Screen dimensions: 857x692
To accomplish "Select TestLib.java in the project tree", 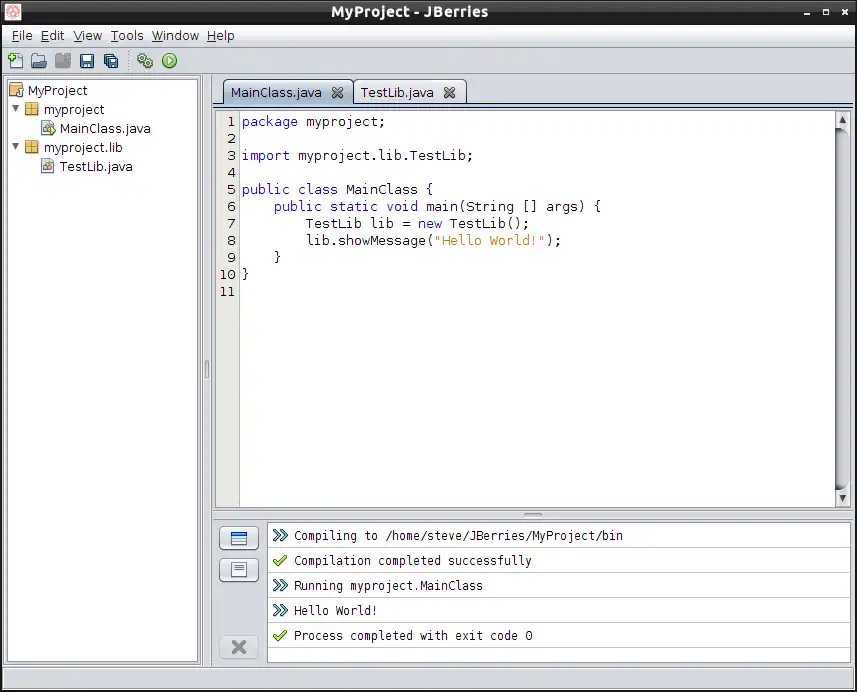I will (x=95, y=166).
